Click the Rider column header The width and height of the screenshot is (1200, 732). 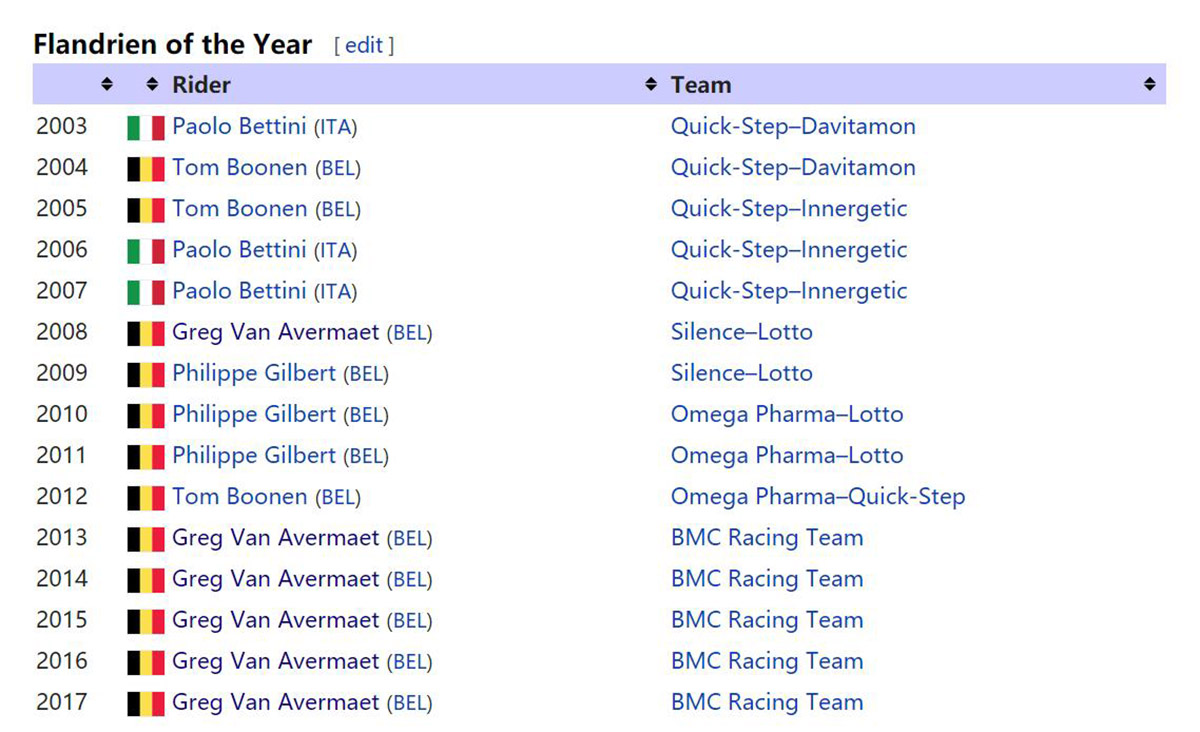click(201, 85)
